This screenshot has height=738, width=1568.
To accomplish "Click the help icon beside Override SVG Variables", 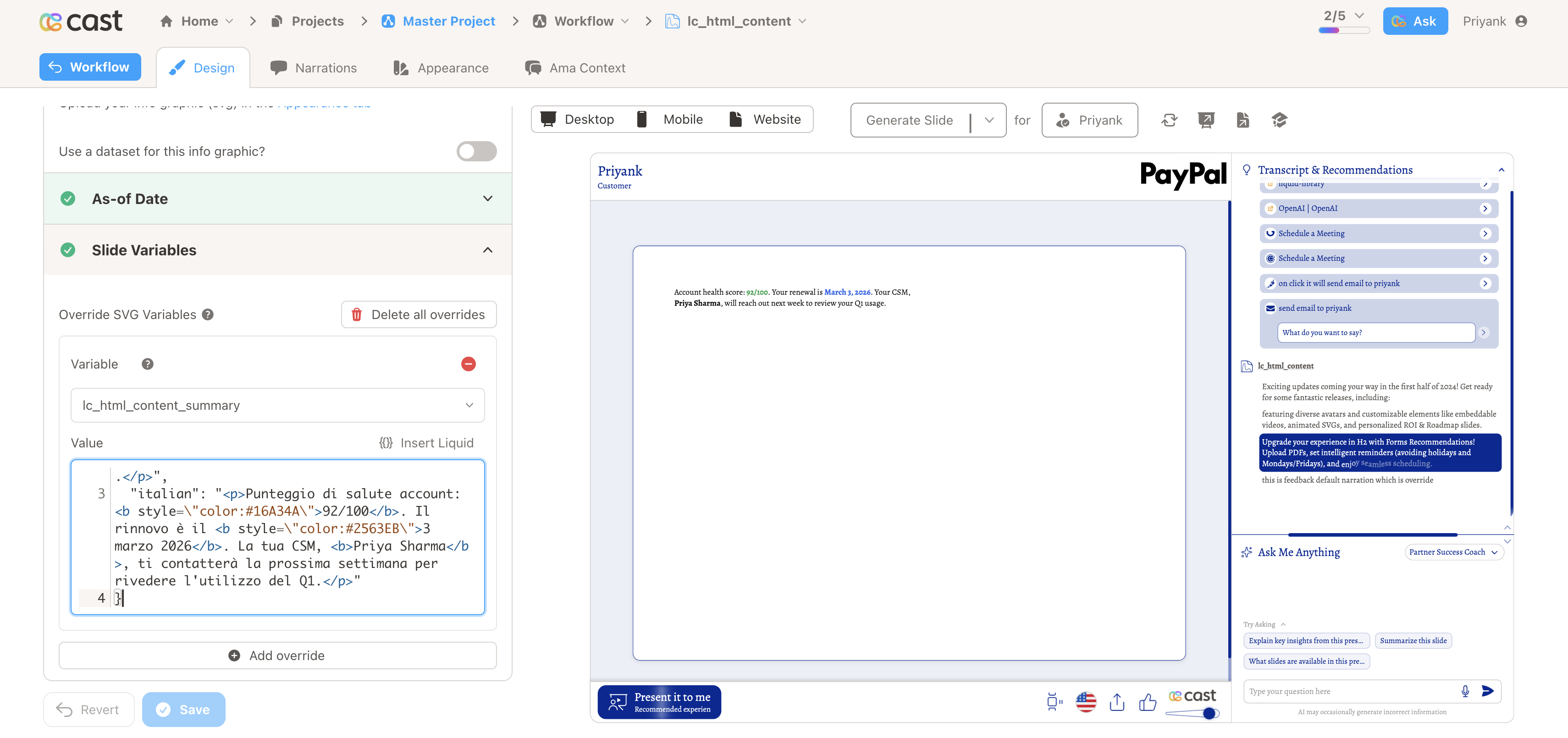I will [x=208, y=314].
